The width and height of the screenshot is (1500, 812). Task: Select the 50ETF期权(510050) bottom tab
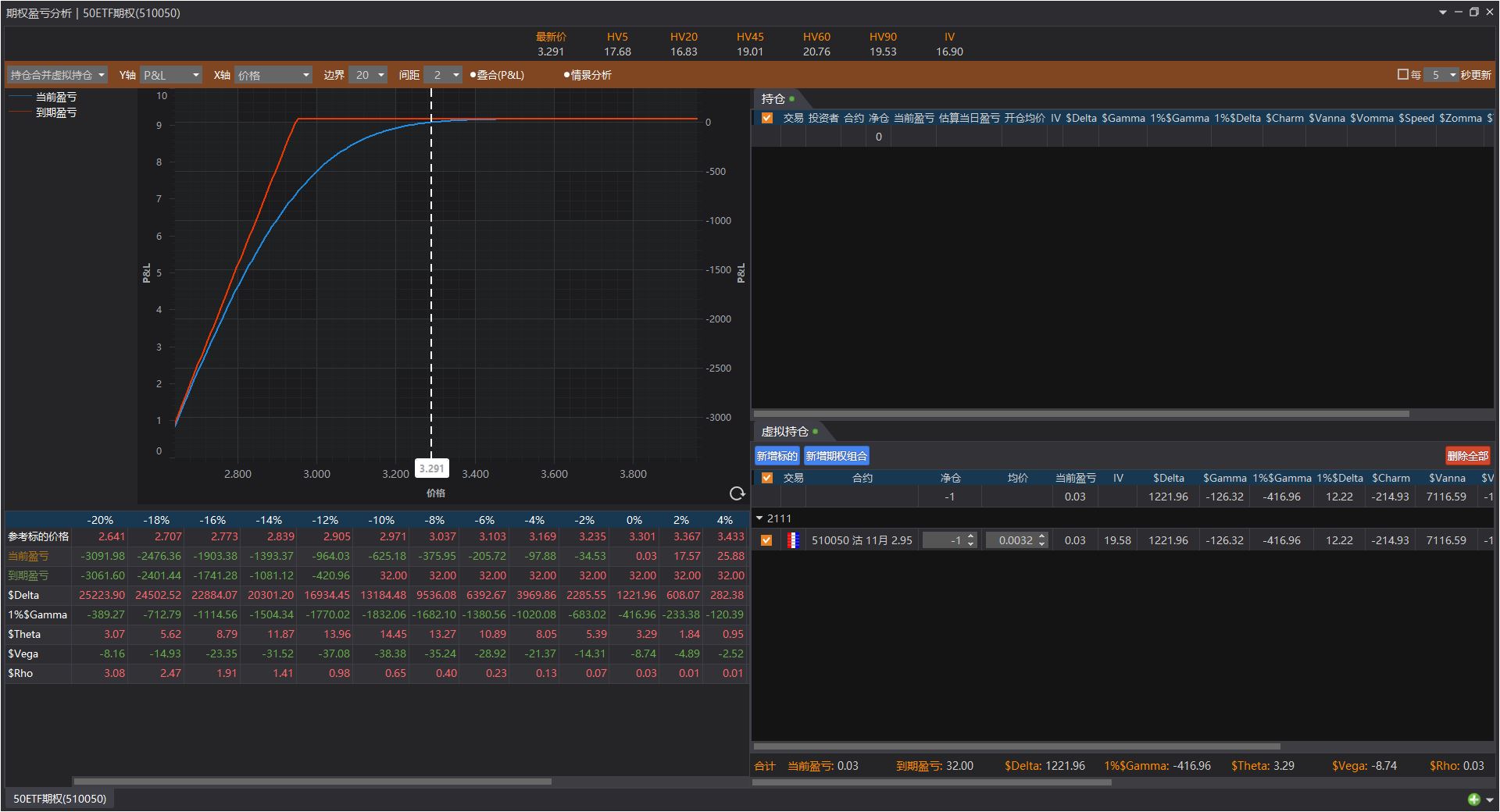(x=59, y=799)
